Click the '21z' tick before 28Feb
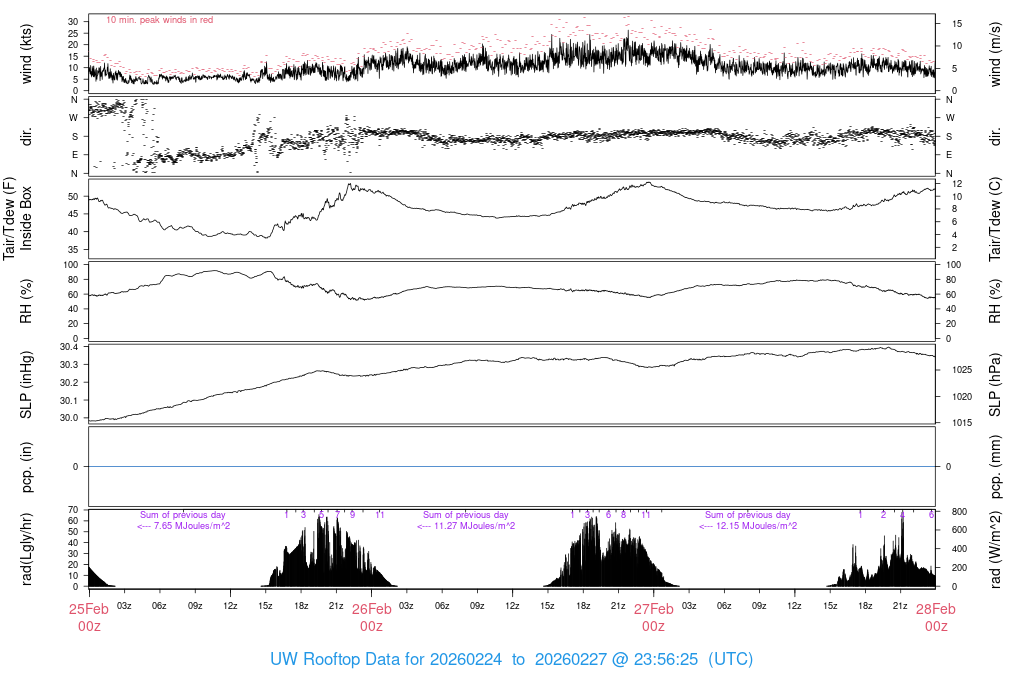 901,605
